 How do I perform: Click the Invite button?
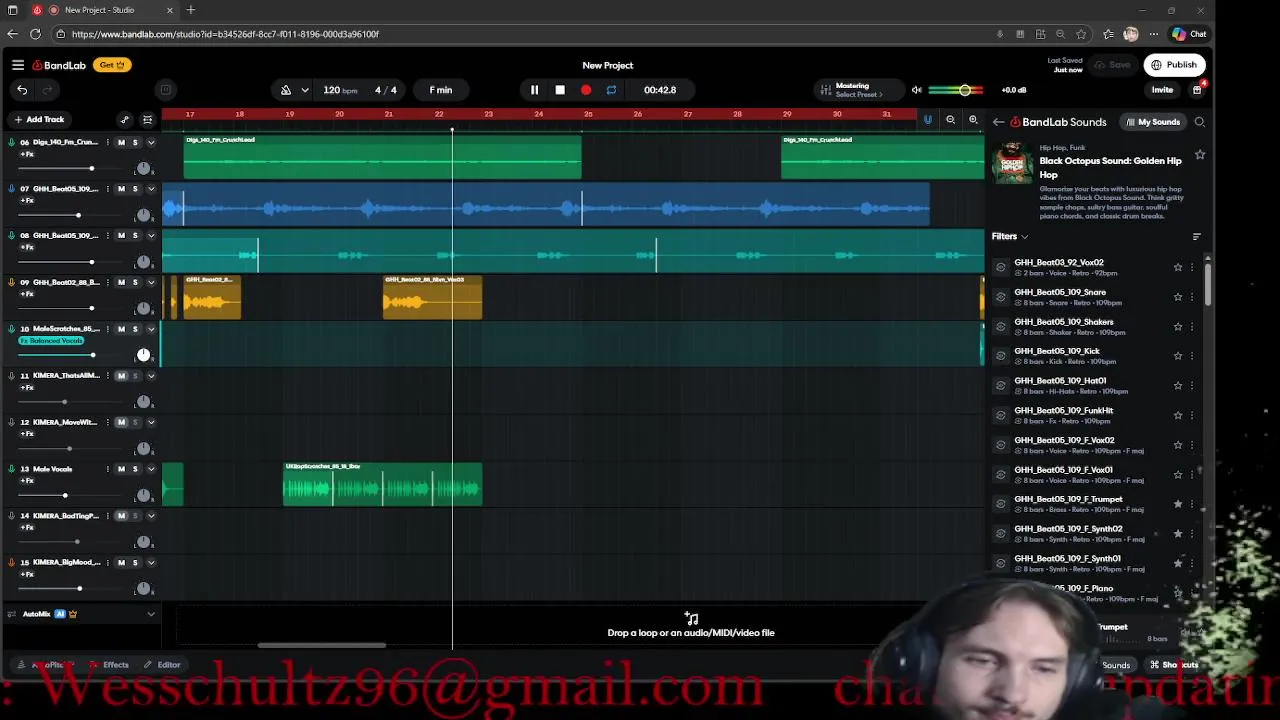(x=1162, y=90)
